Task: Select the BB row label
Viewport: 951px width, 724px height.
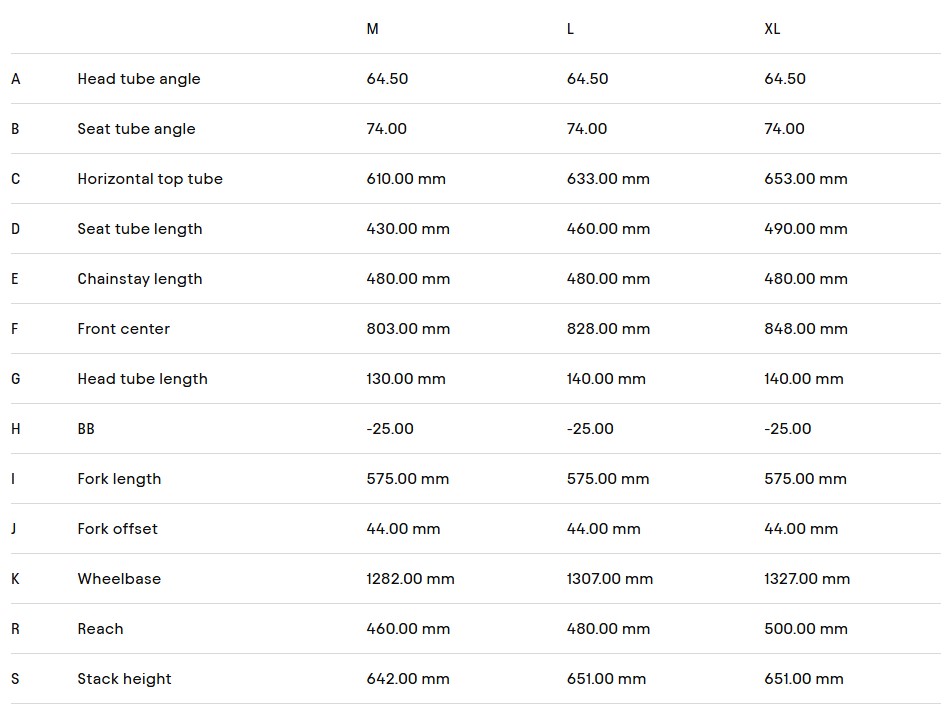Action: coord(86,429)
